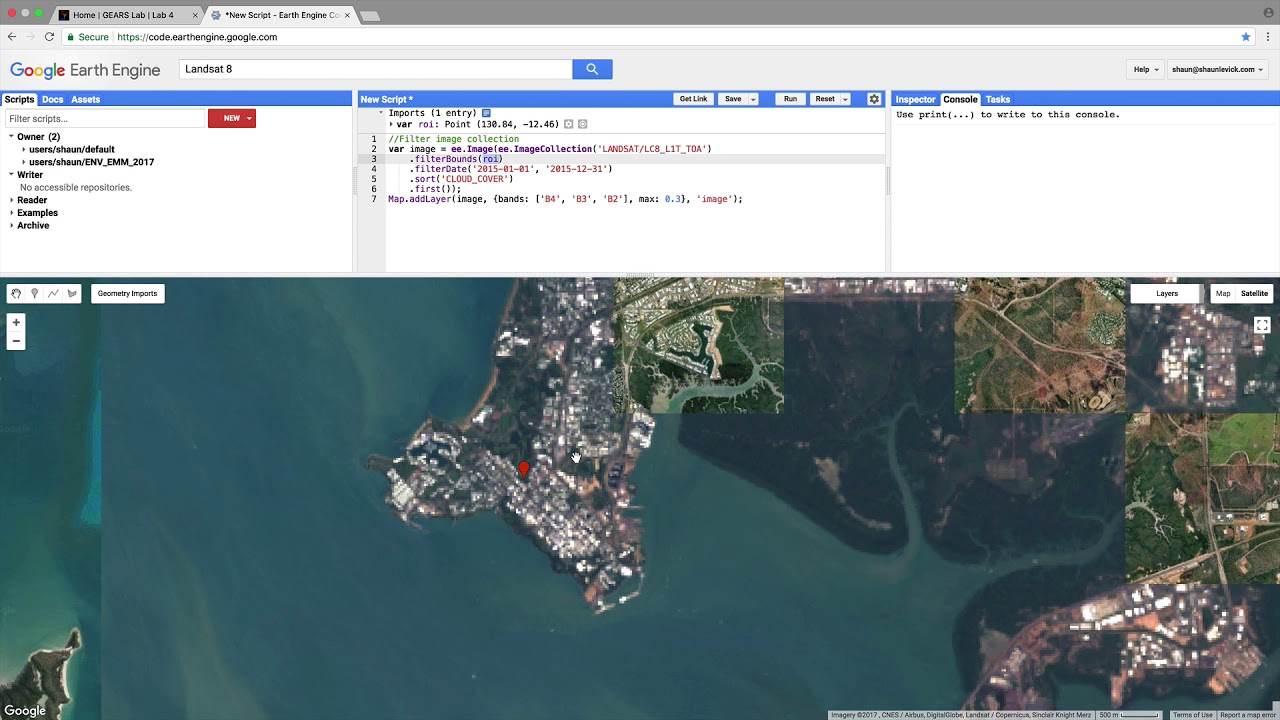
Task: Select the draw polygon tool
Action: point(72,293)
